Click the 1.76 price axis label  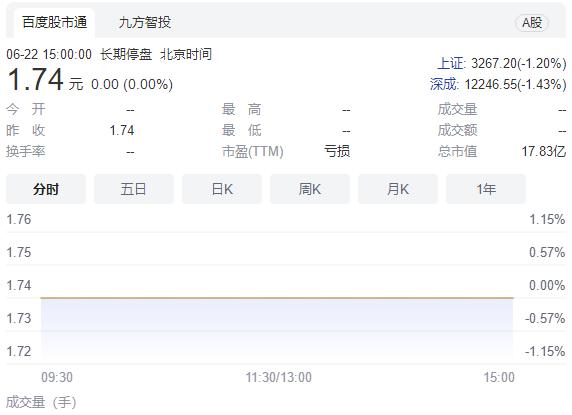[19, 220]
